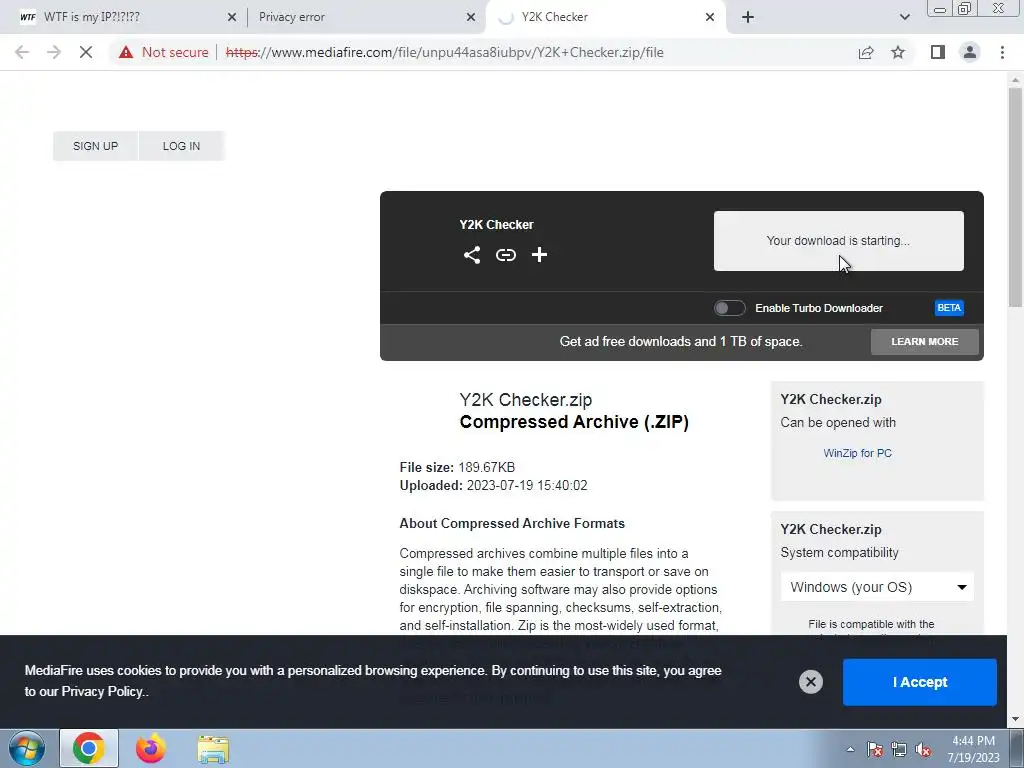Bookmark this page with star icon
The height and width of the screenshot is (768, 1024).
tap(898, 52)
